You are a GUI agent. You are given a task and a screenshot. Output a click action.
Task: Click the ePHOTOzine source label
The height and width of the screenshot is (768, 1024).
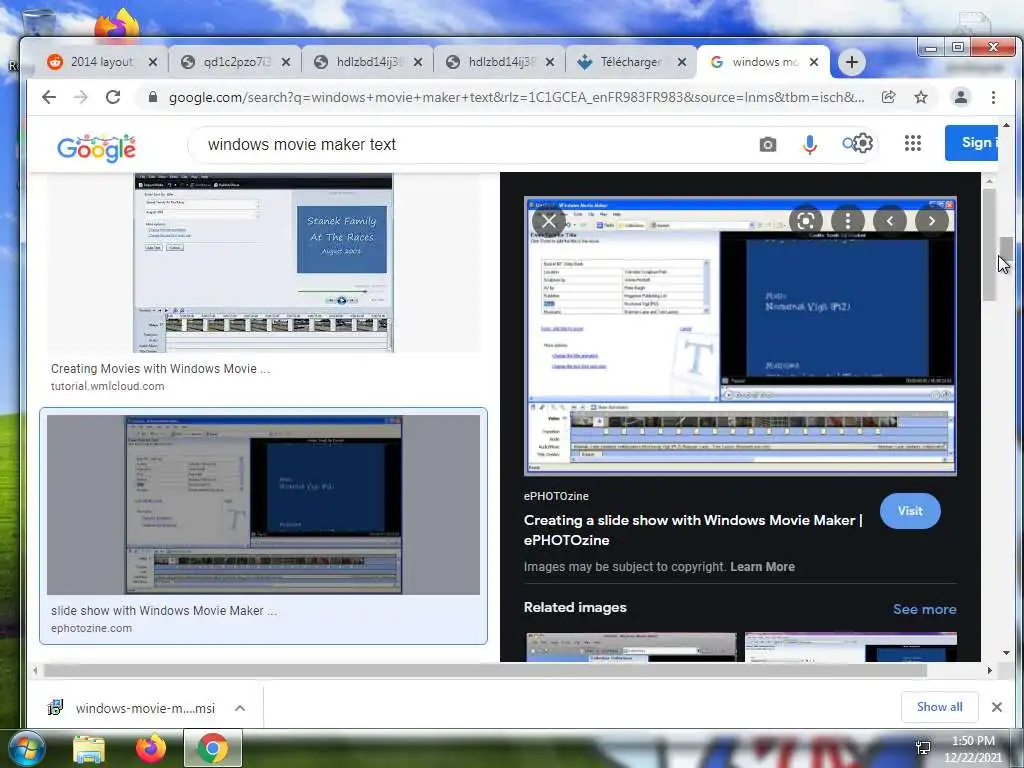[556, 496]
